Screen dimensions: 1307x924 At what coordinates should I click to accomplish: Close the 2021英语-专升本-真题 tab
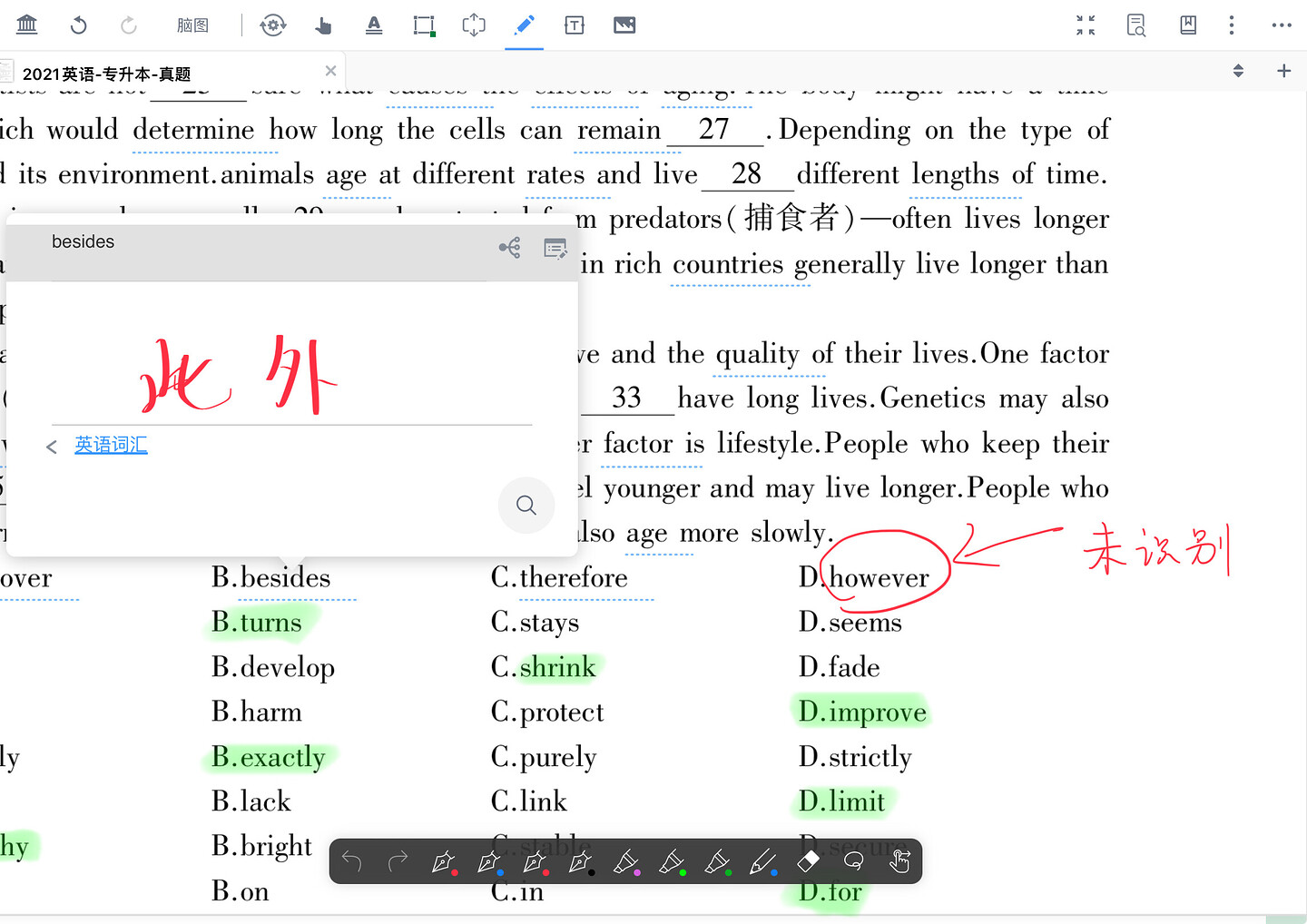tap(330, 71)
